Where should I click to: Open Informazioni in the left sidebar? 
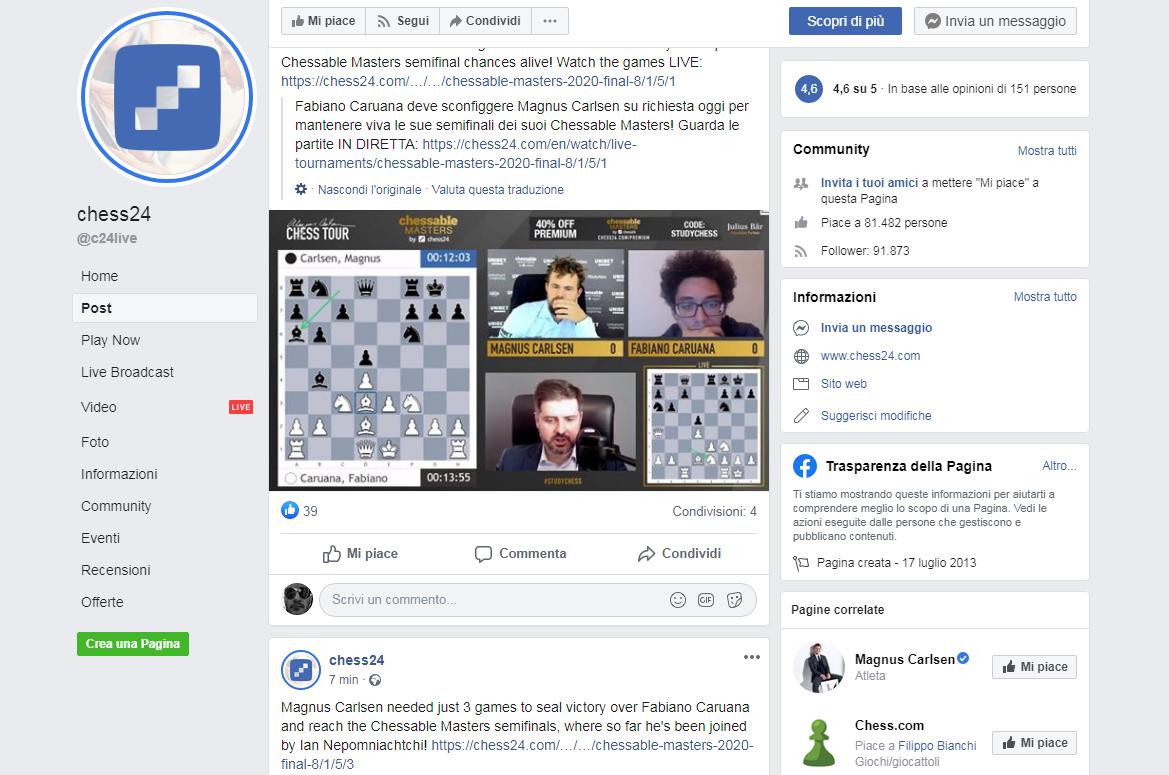click(119, 474)
